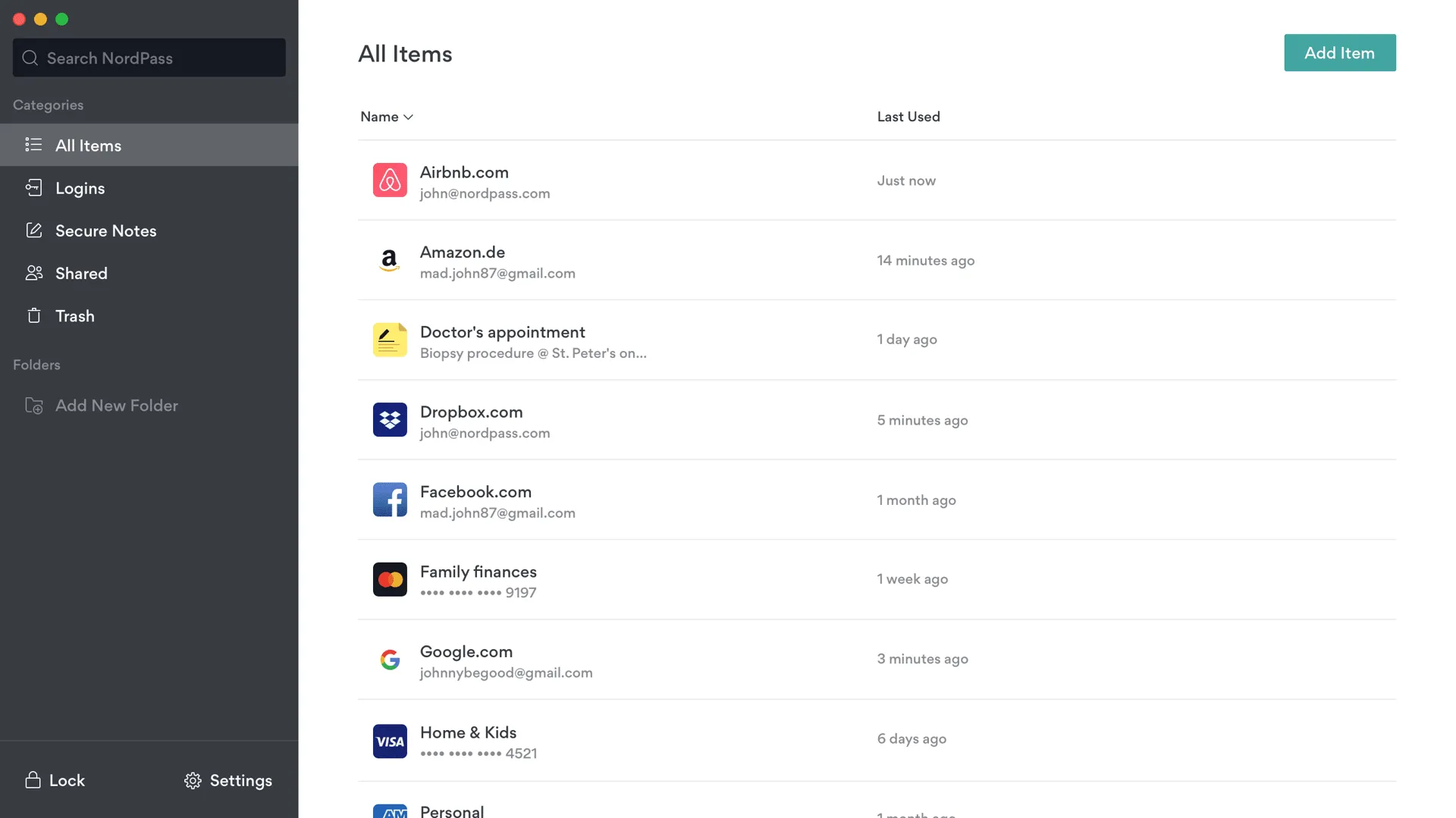Open the Name sort dropdown
This screenshot has width=1456, height=818.
[387, 117]
